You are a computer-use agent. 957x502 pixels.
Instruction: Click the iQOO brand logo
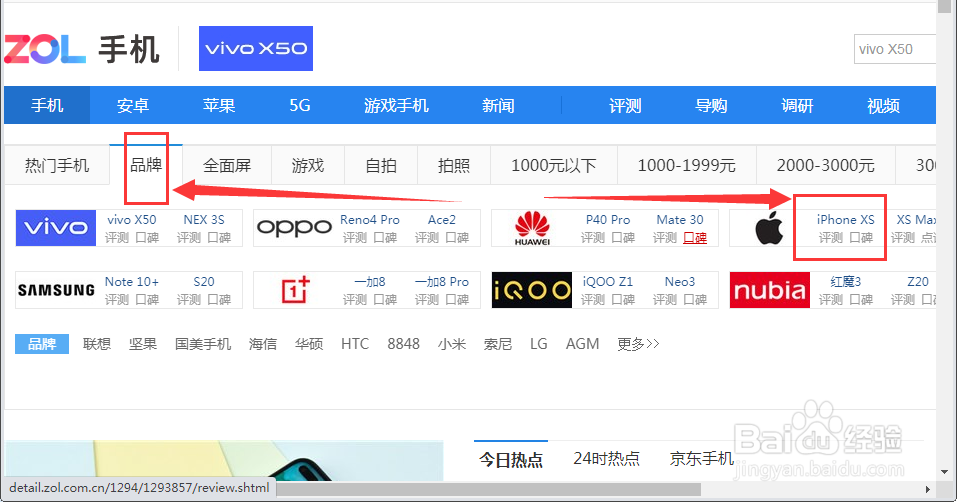532,290
